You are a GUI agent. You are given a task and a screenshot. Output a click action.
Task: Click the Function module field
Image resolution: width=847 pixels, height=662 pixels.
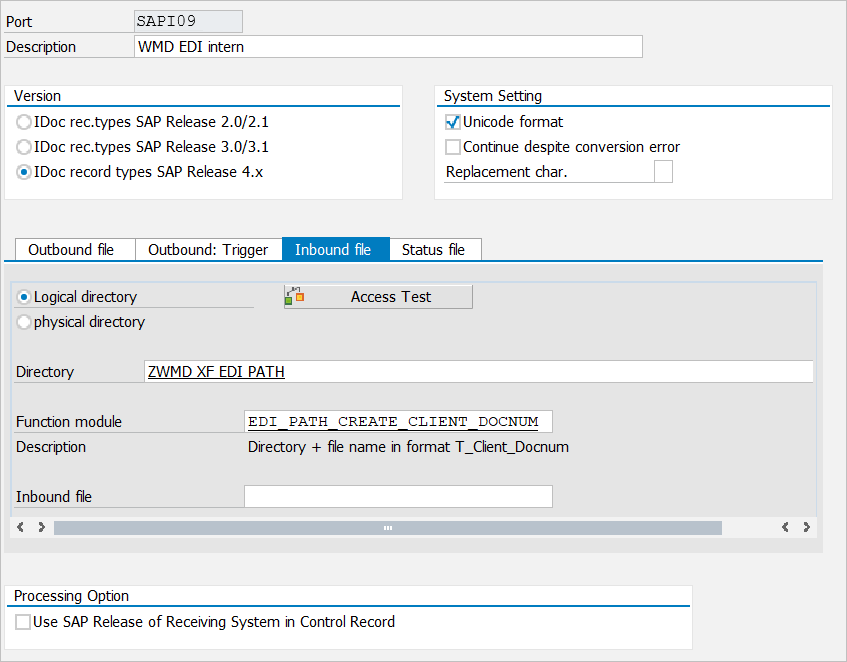point(398,422)
